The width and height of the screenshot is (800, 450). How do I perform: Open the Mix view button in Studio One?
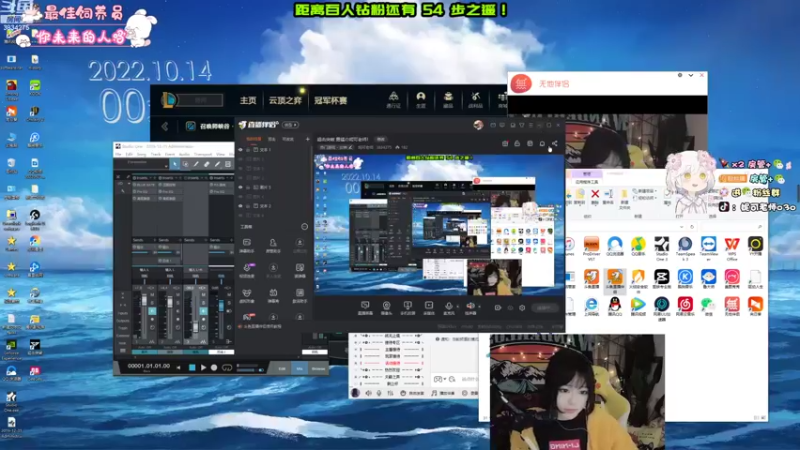pos(299,368)
